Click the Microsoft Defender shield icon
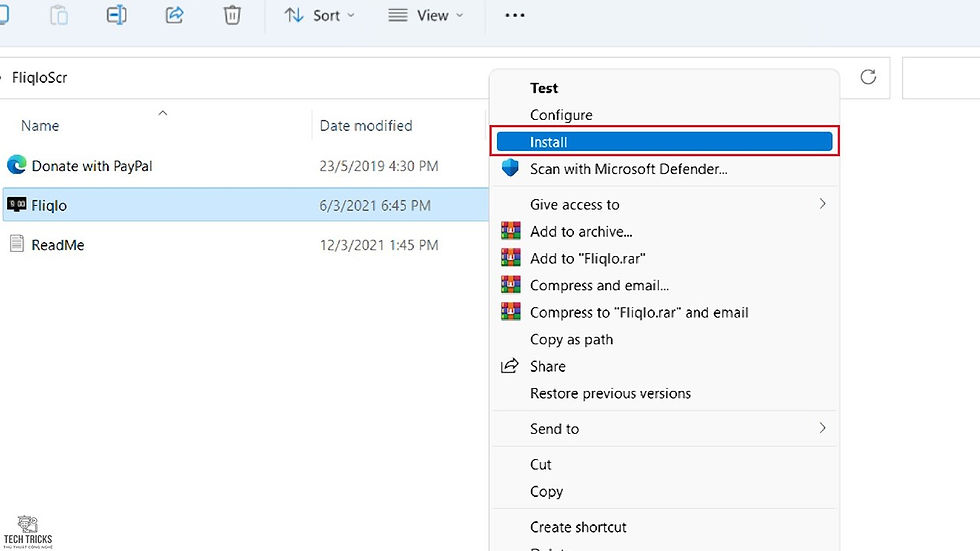The width and height of the screenshot is (980, 551). click(510, 167)
